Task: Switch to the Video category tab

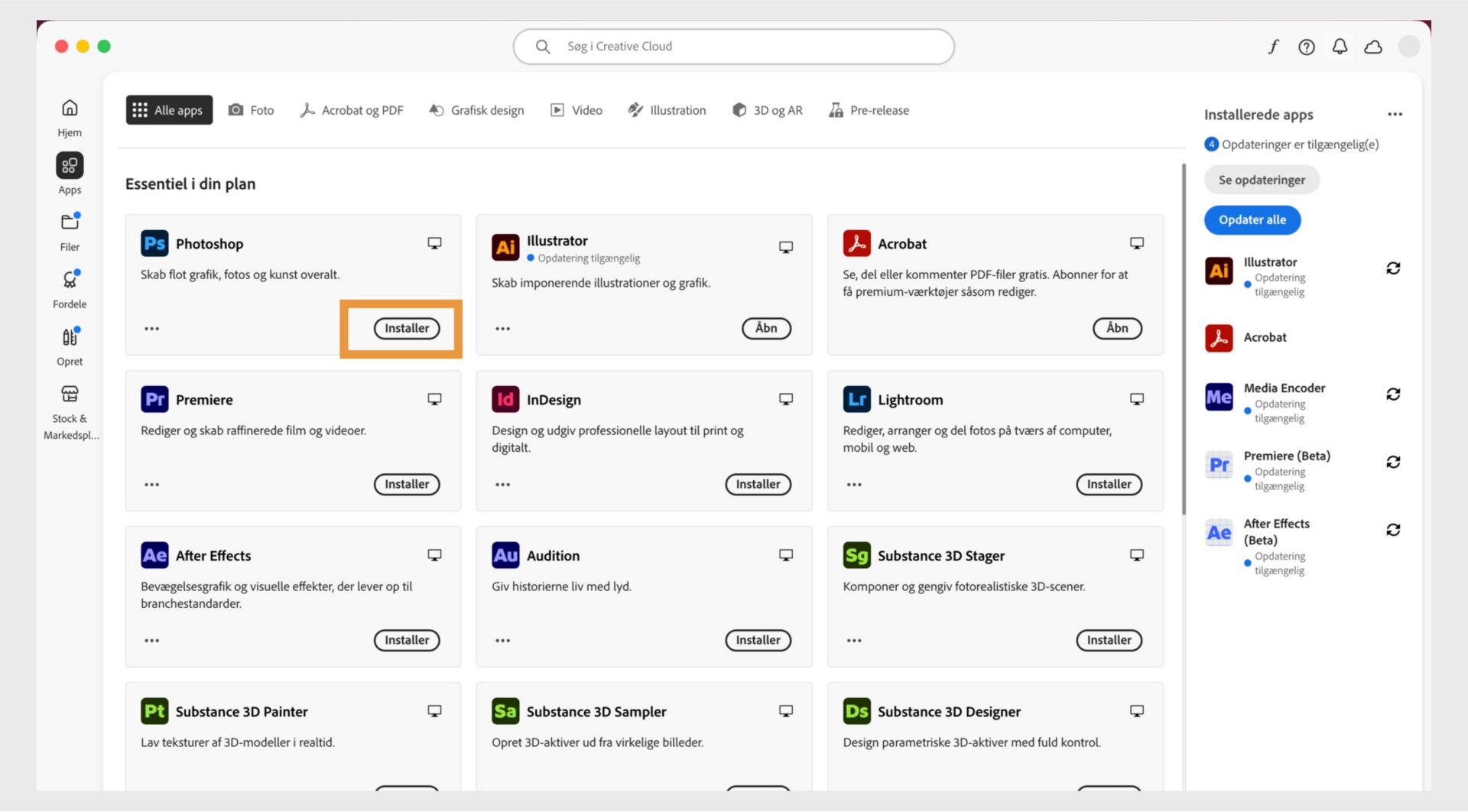Action: 576,110
